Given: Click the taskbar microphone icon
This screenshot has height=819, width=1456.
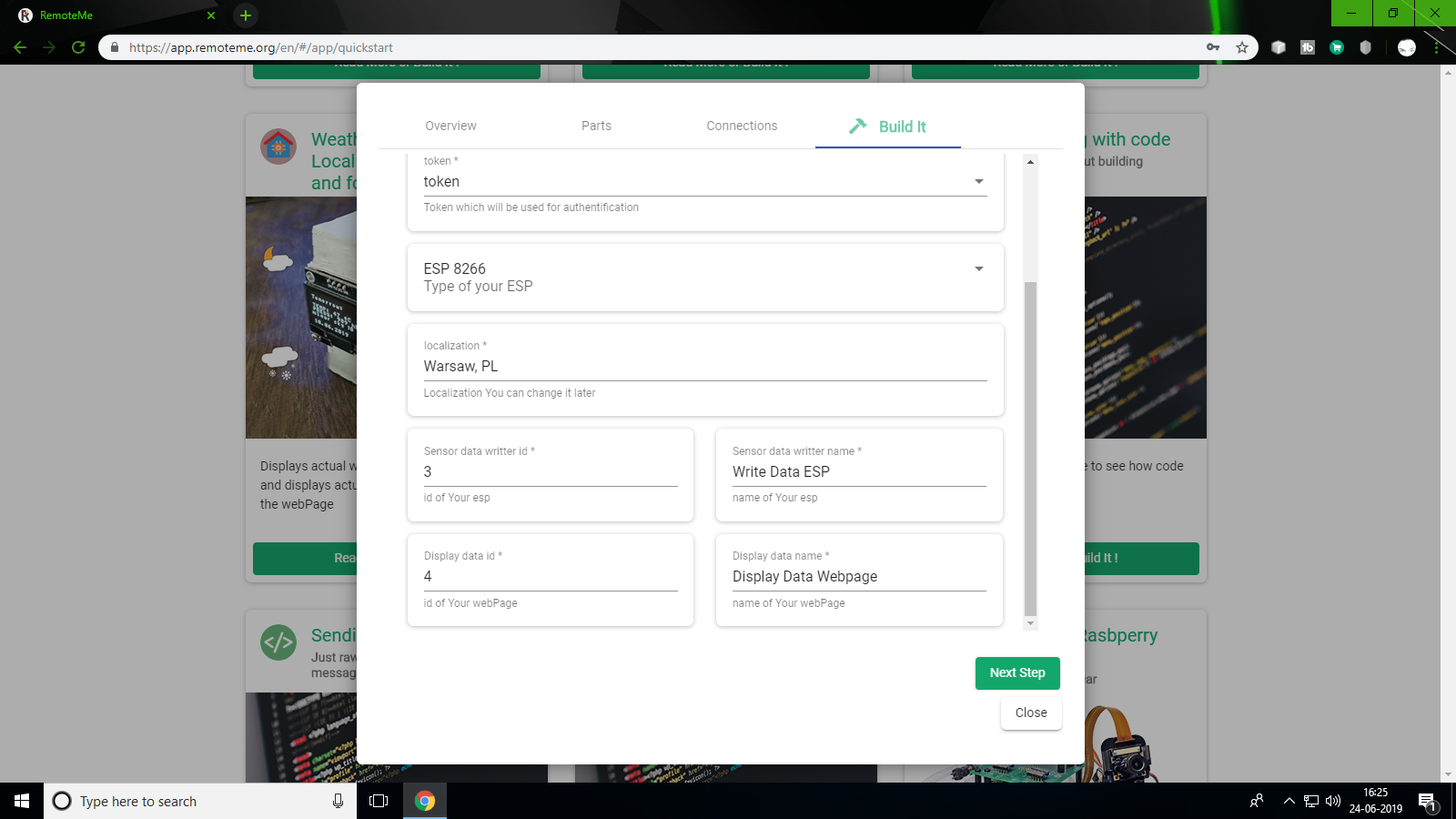Looking at the screenshot, I should (338, 801).
